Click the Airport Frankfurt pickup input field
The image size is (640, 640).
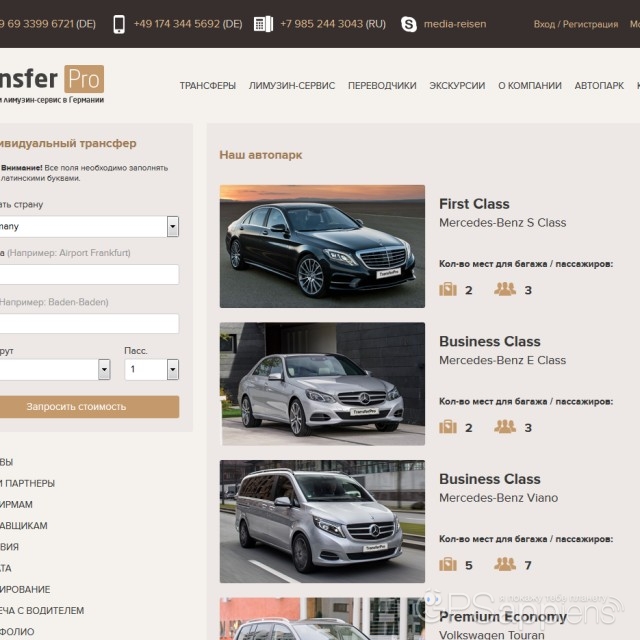88,275
